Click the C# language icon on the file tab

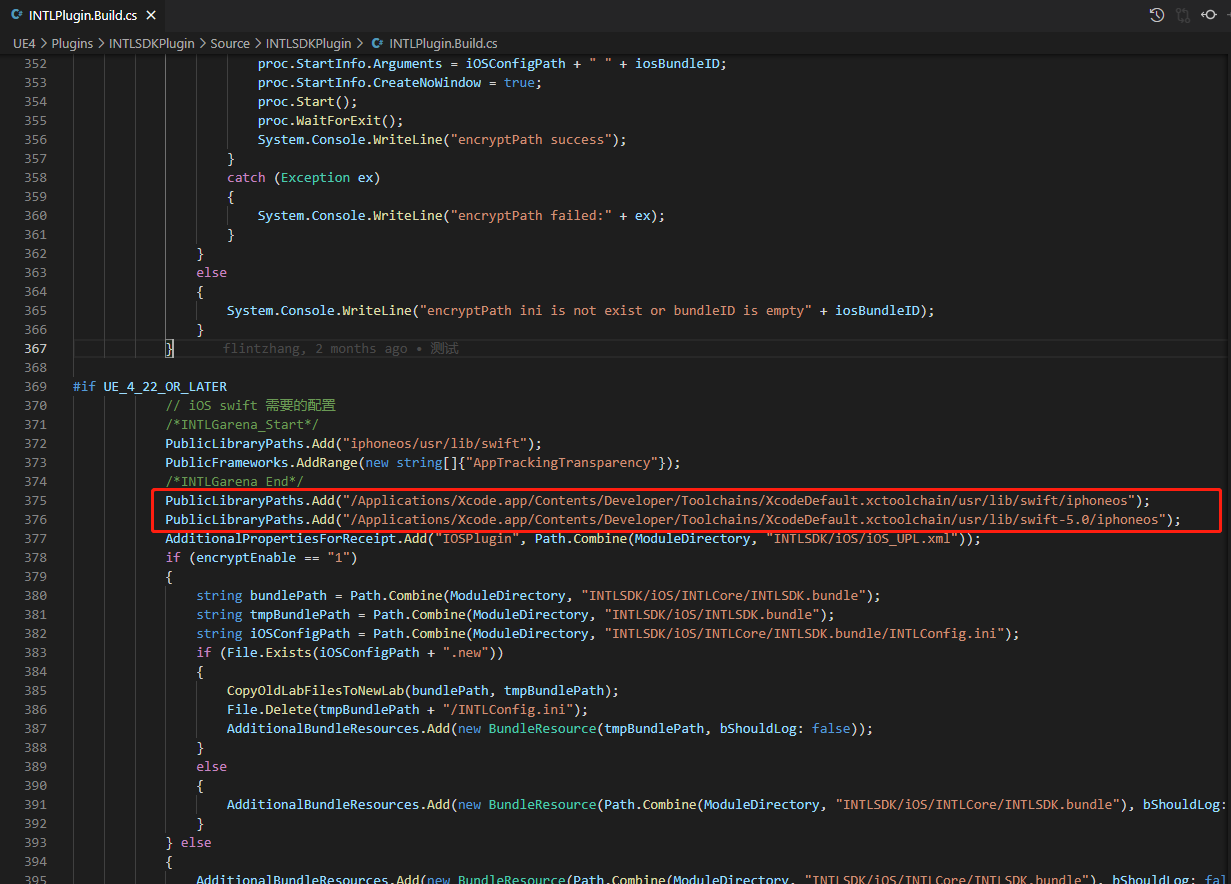(17, 15)
